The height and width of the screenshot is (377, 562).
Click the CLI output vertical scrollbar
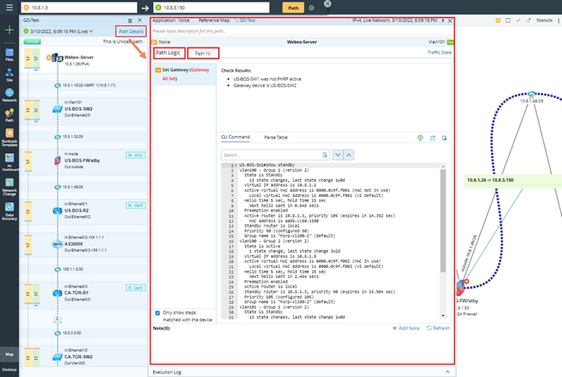pos(443,220)
